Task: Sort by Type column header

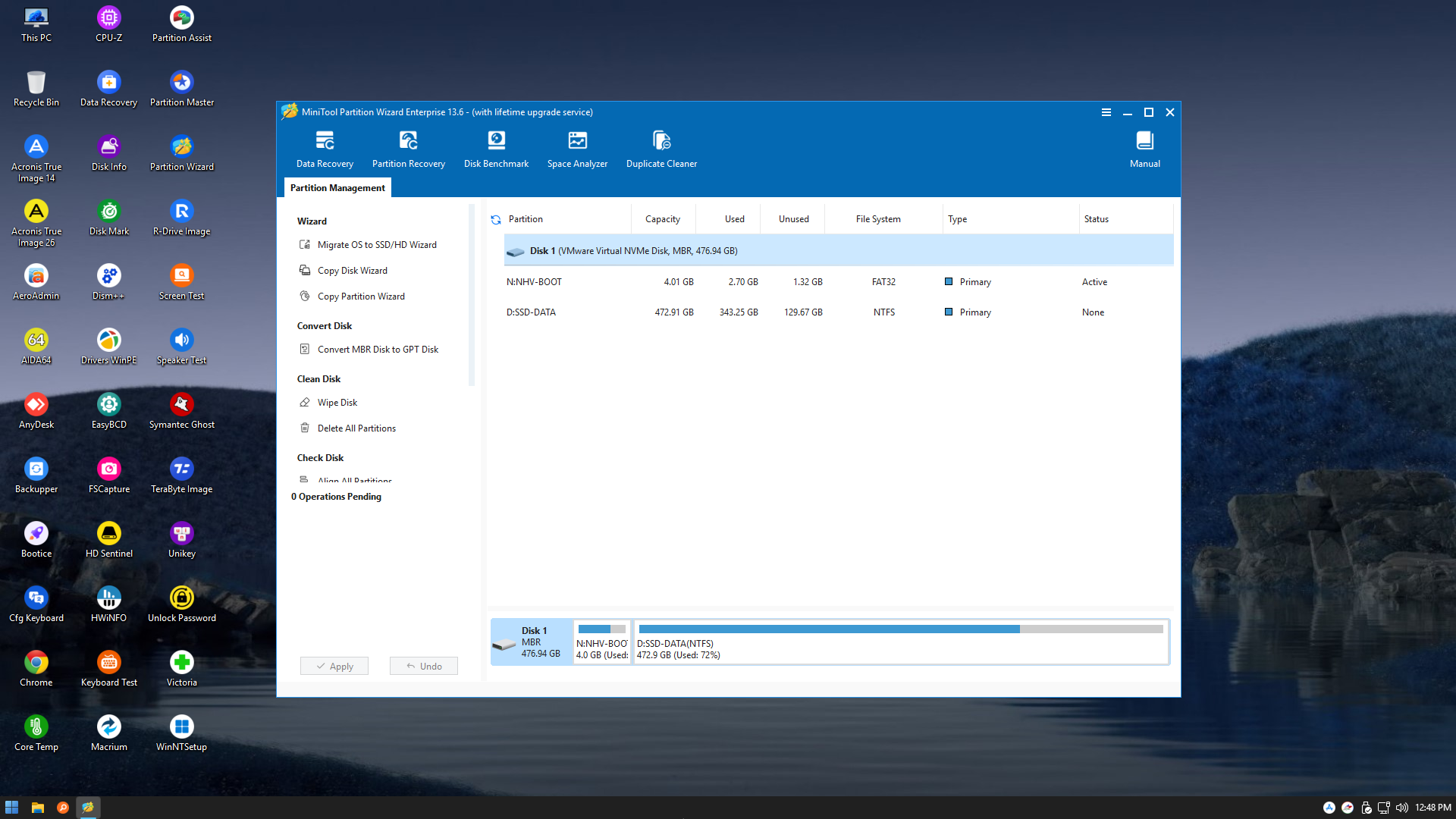Action: [x=1011, y=219]
